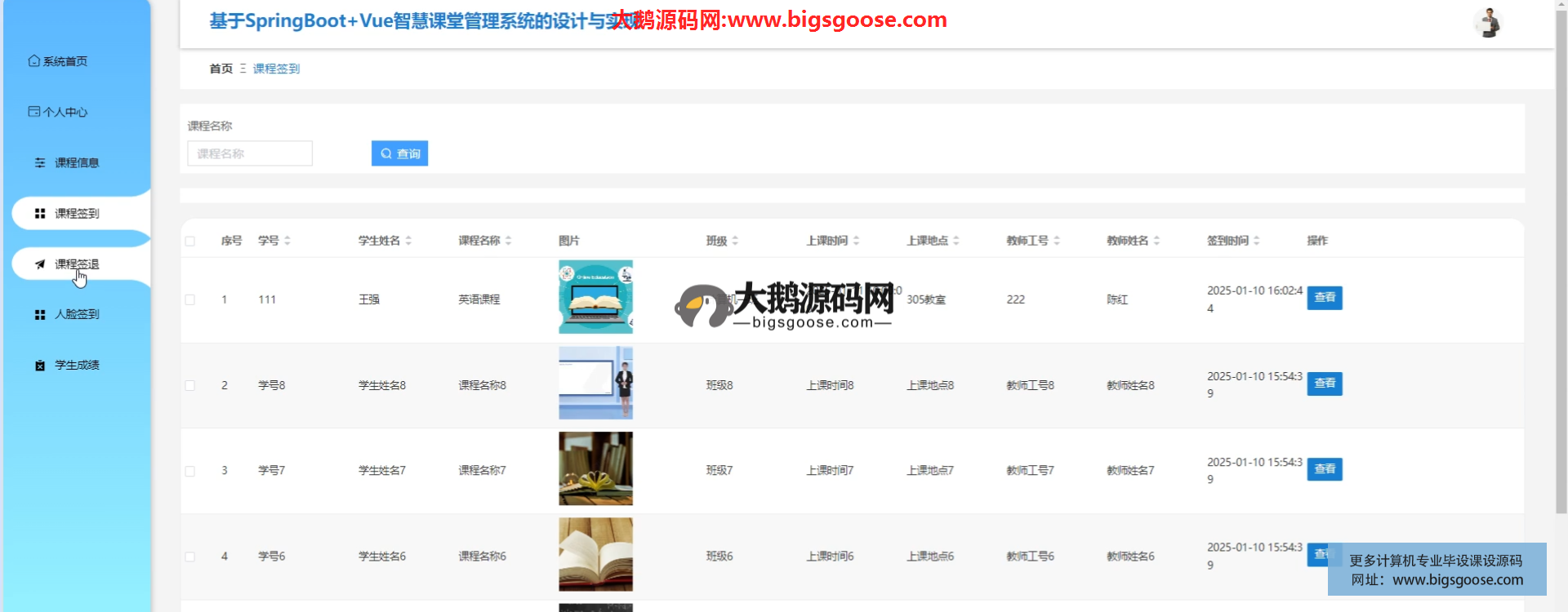1568x612 pixels.
Task: Sort the table by 学号 column arrows
Action: [x=287, y=241]
